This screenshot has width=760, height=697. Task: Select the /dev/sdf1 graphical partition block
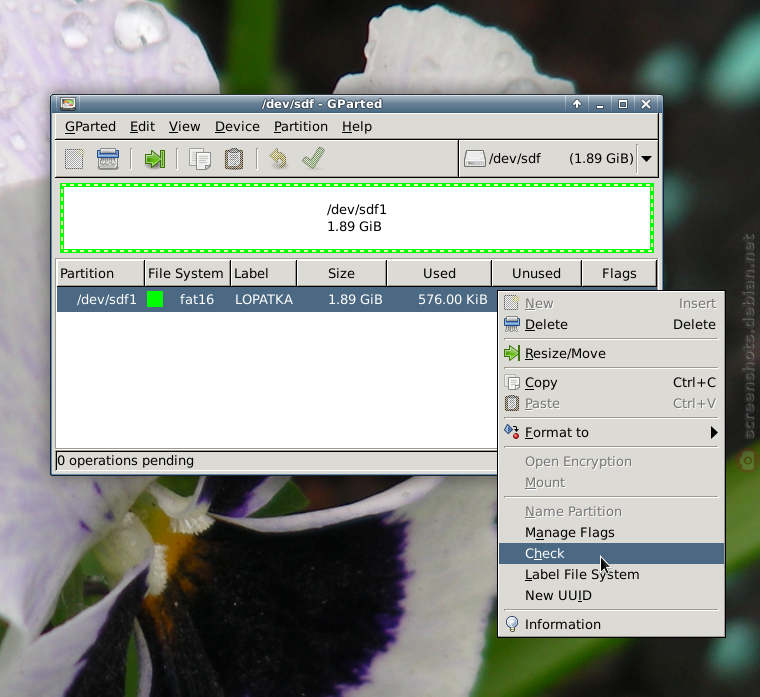357,218
